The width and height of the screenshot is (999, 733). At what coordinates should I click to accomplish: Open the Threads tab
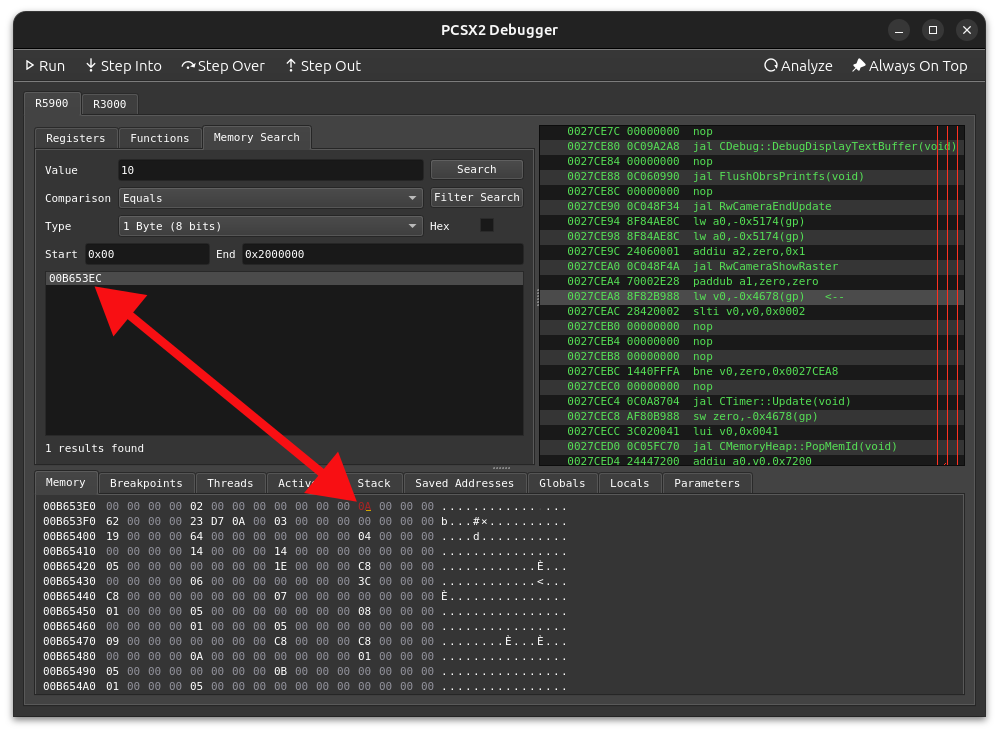coord(230,483)
